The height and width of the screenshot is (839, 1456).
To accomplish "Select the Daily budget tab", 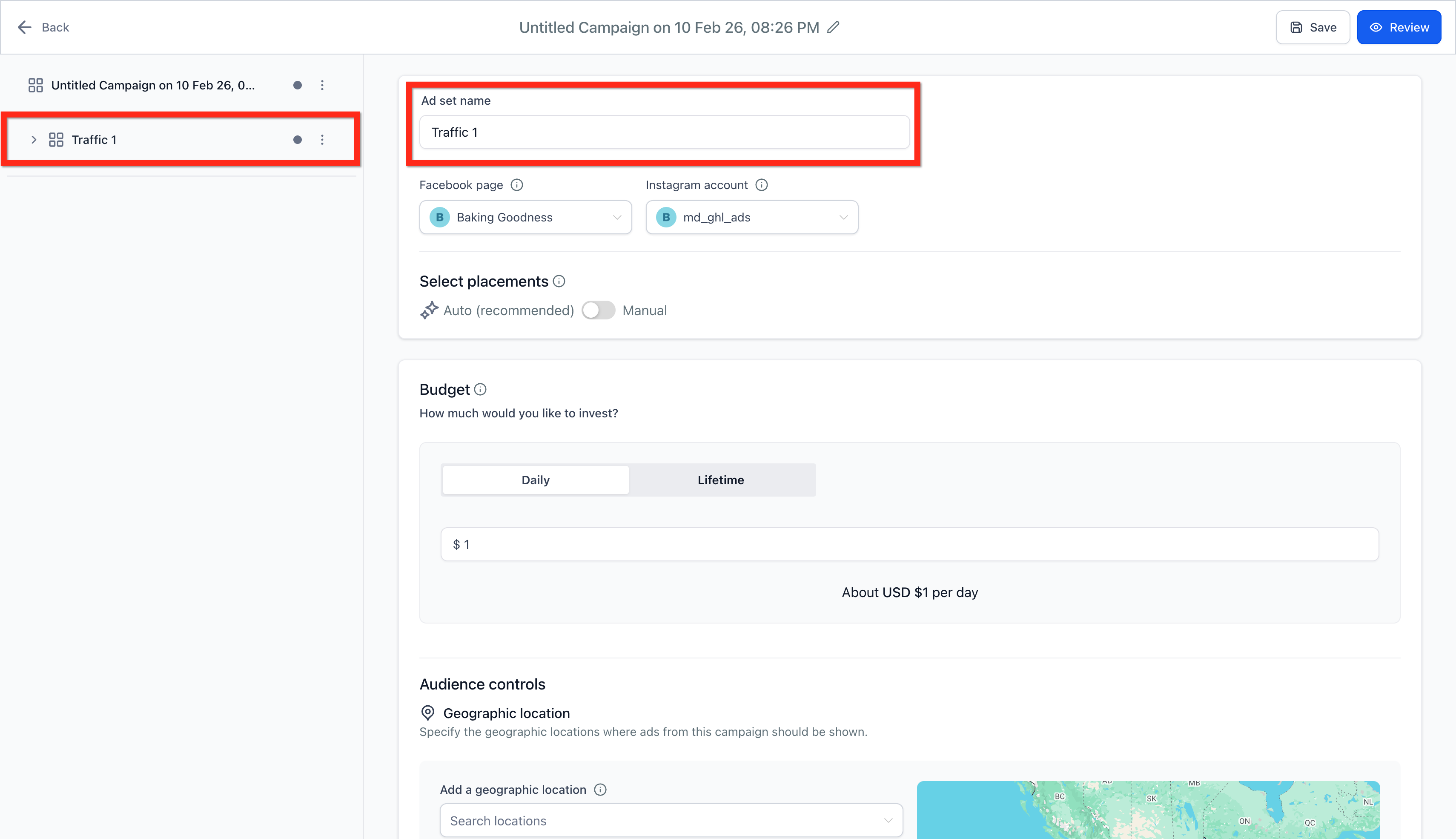I will 535,480.
